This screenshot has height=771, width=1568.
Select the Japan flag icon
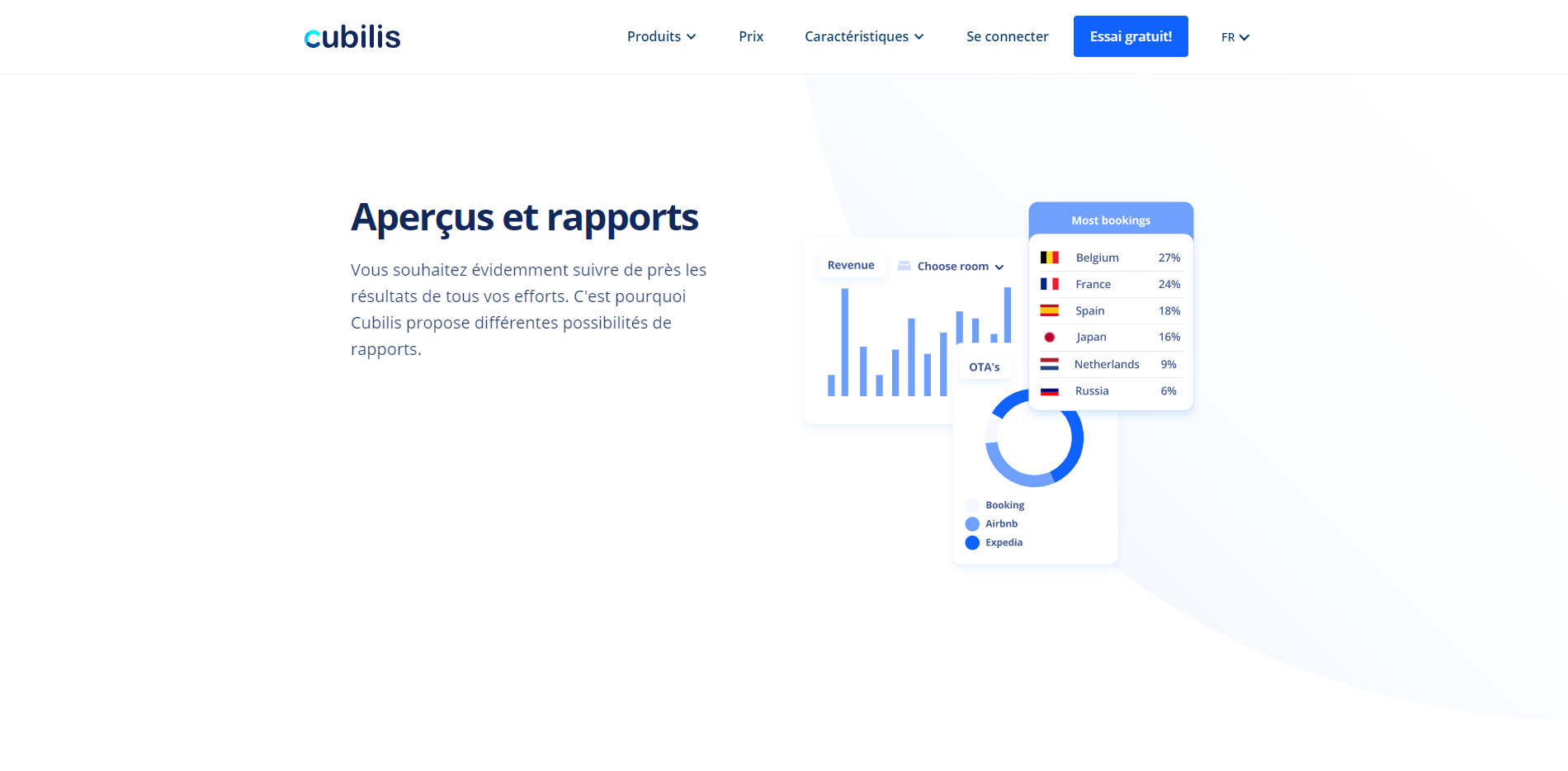click(1050, 337)
